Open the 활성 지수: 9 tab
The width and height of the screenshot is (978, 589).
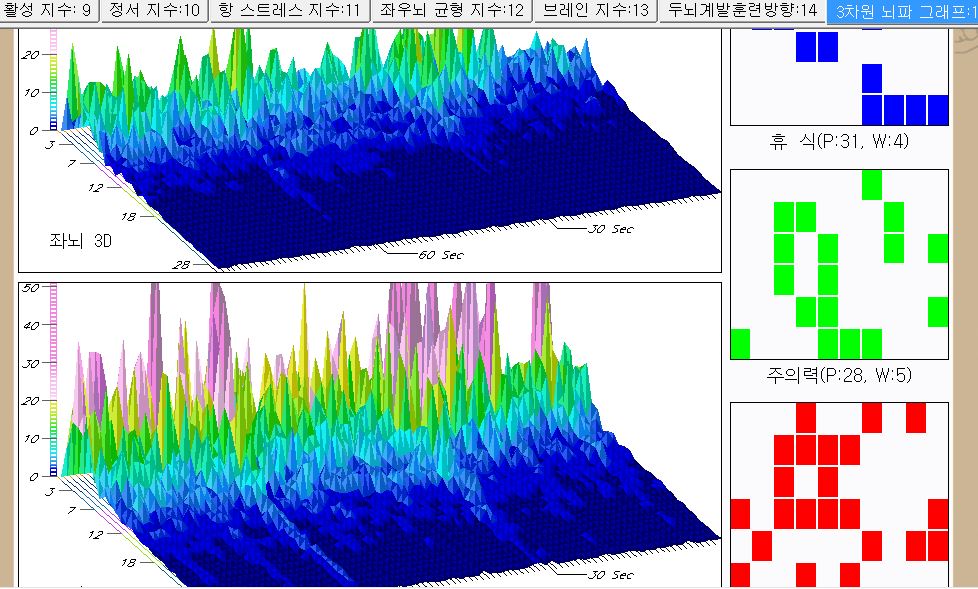click(x=48, y=11)
